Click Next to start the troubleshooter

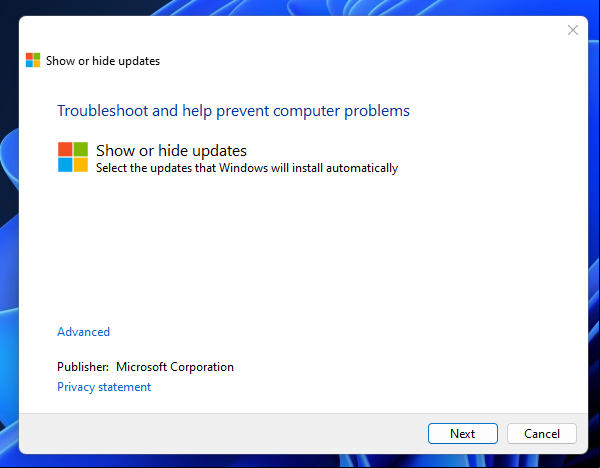[463, 434]
